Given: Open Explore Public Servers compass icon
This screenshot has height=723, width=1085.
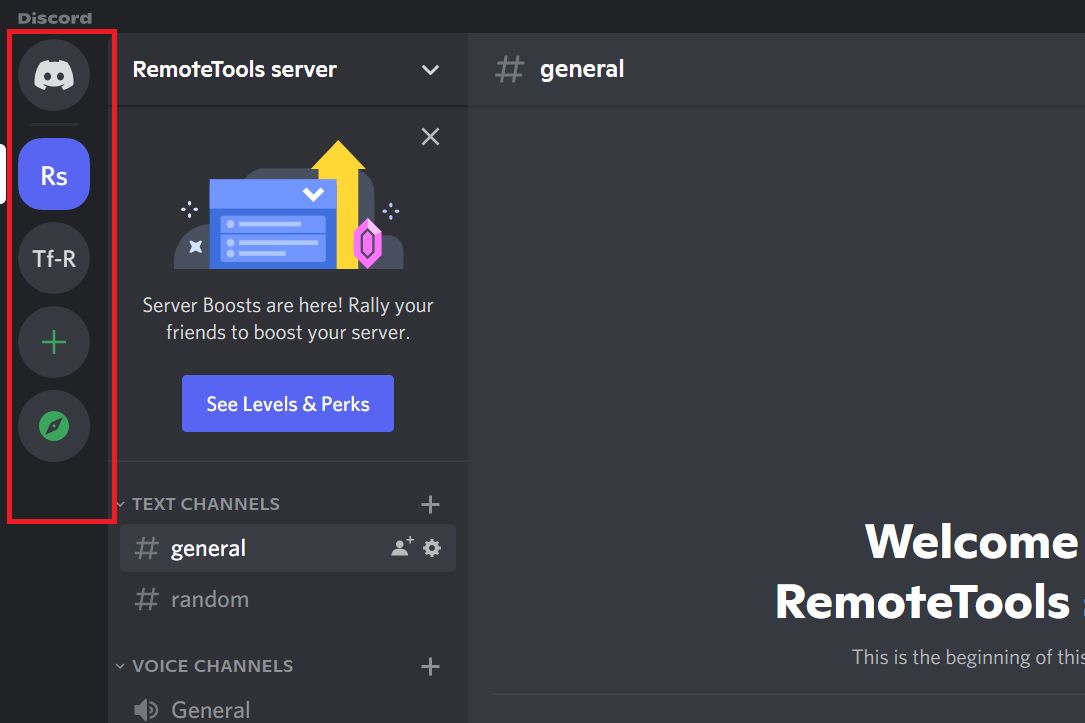Looking at the screenshot, I should [x=54, y=425].
